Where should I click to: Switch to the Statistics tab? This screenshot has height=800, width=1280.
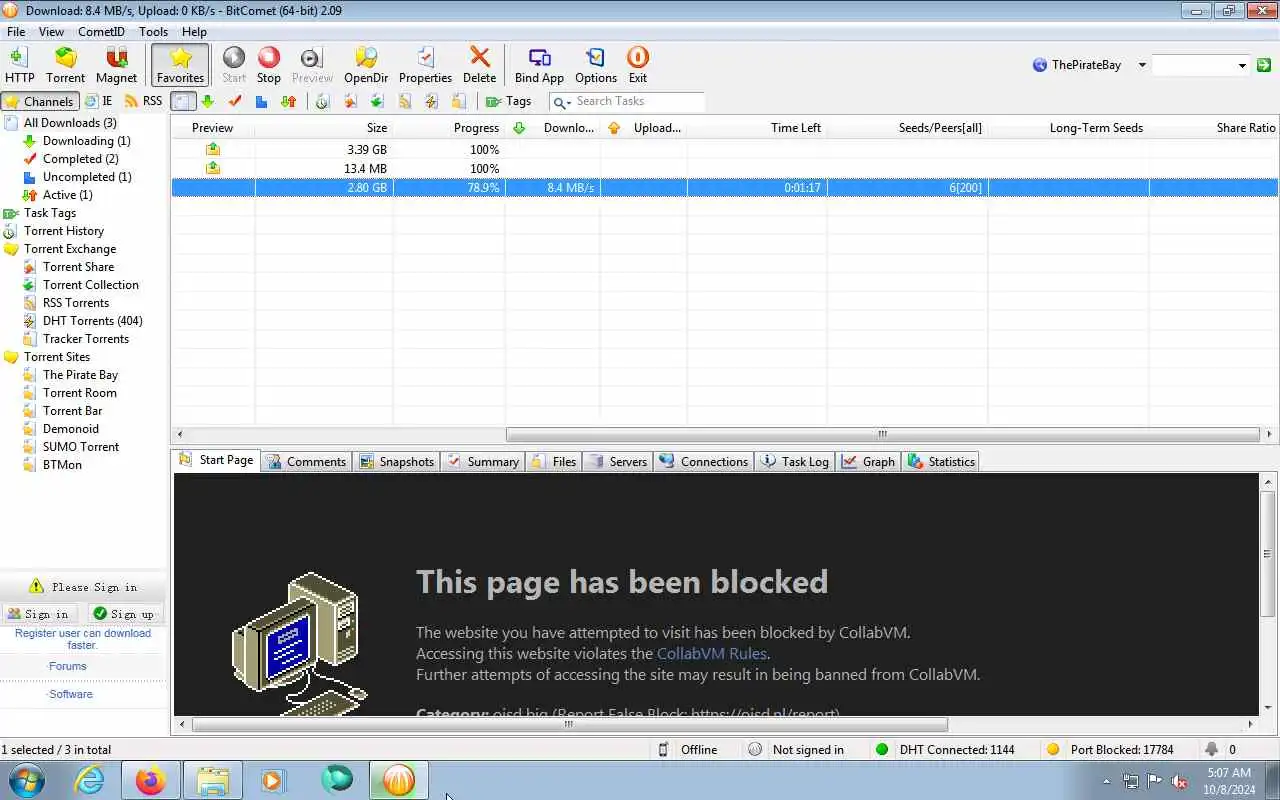(941, 461)
